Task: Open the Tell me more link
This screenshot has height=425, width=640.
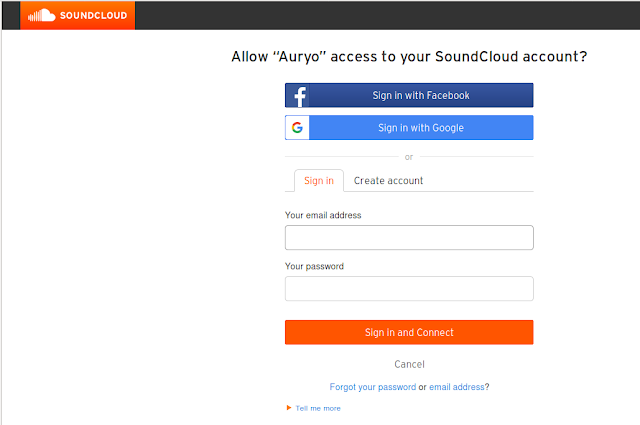Action: [x=318, y=408]
